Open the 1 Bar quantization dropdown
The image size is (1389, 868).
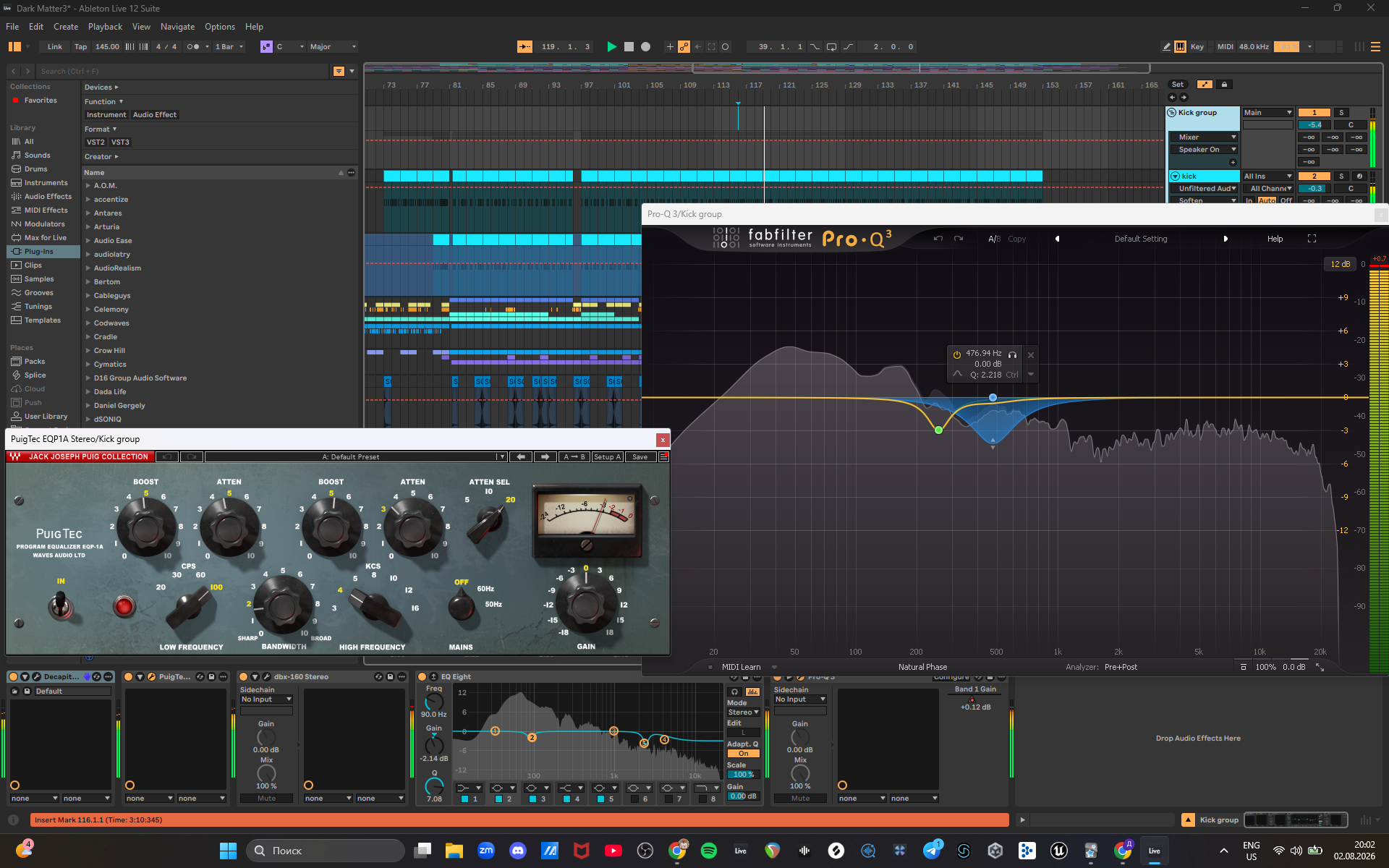229,47
